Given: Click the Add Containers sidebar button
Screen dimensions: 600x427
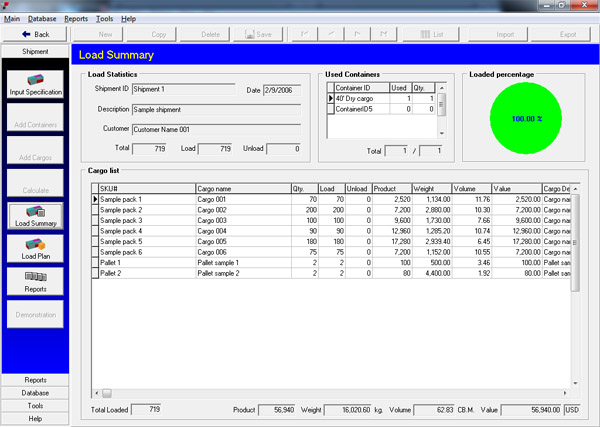Looking at the screenshot, I should [x=35, y=117].
